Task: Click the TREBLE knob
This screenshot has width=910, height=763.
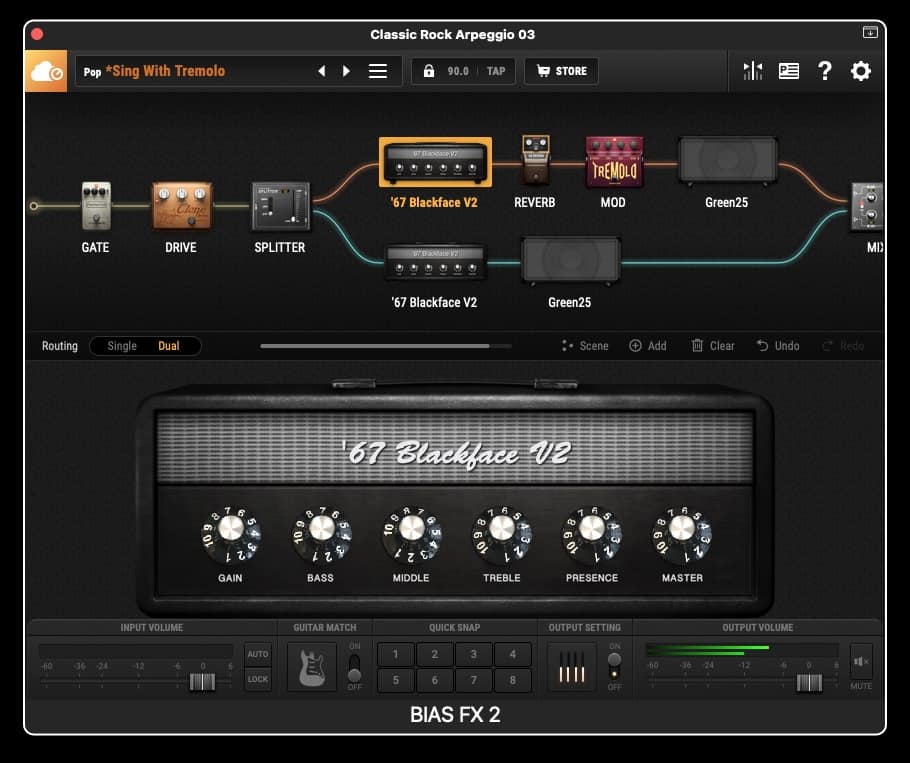Action: coord(502,534)
